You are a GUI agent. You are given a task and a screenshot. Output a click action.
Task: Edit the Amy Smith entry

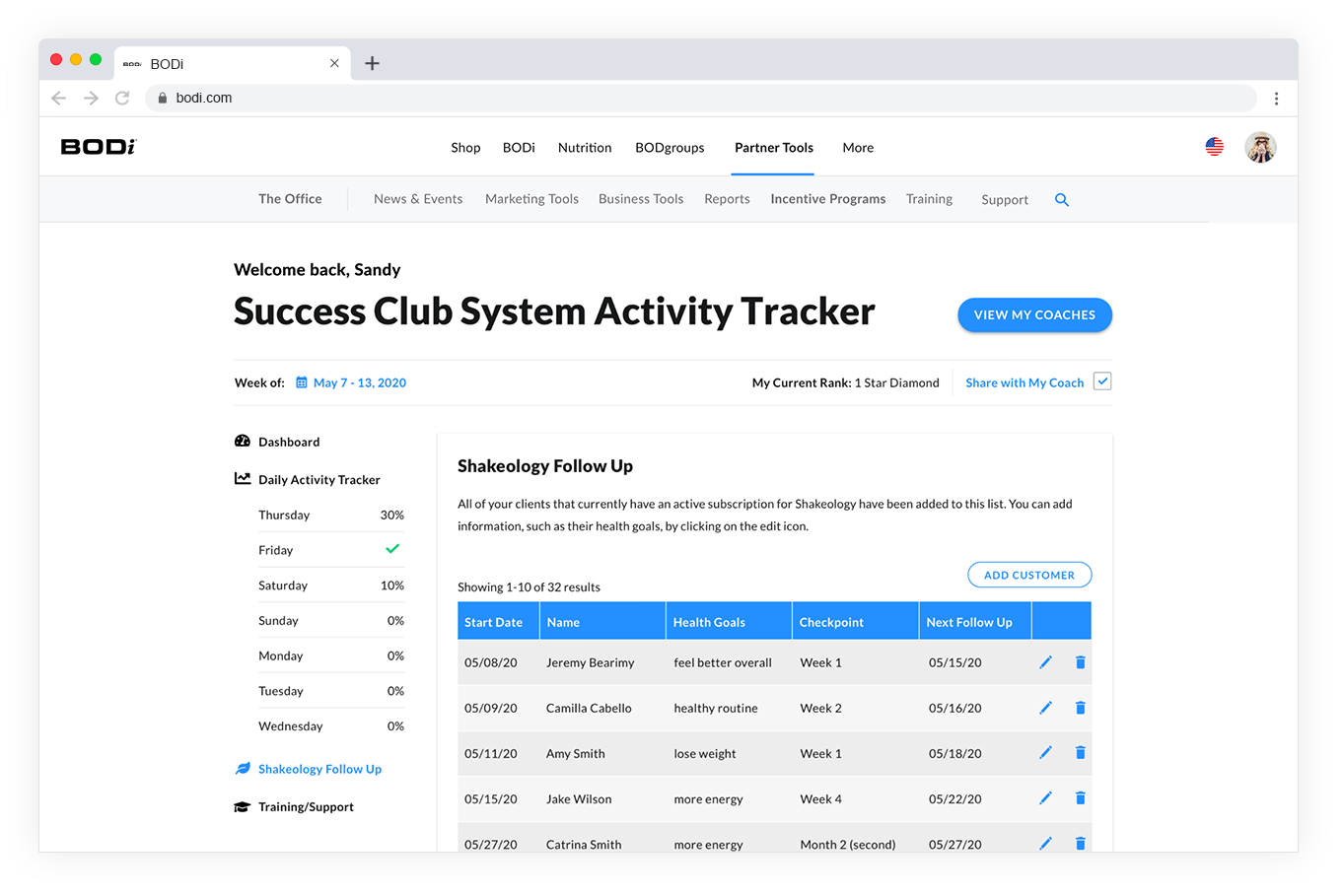pyautogui.click(x=1045, y=753)
